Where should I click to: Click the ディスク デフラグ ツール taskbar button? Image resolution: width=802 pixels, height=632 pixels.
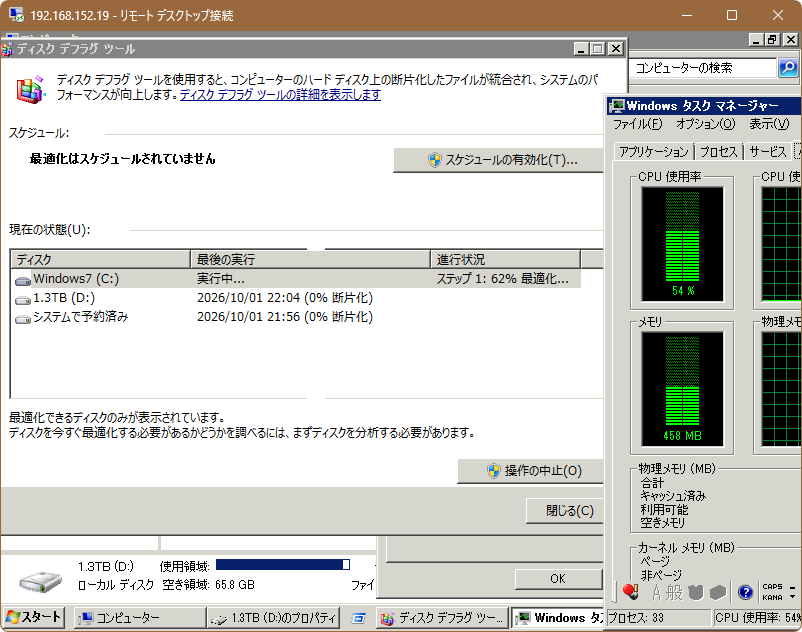click(442, 618)
